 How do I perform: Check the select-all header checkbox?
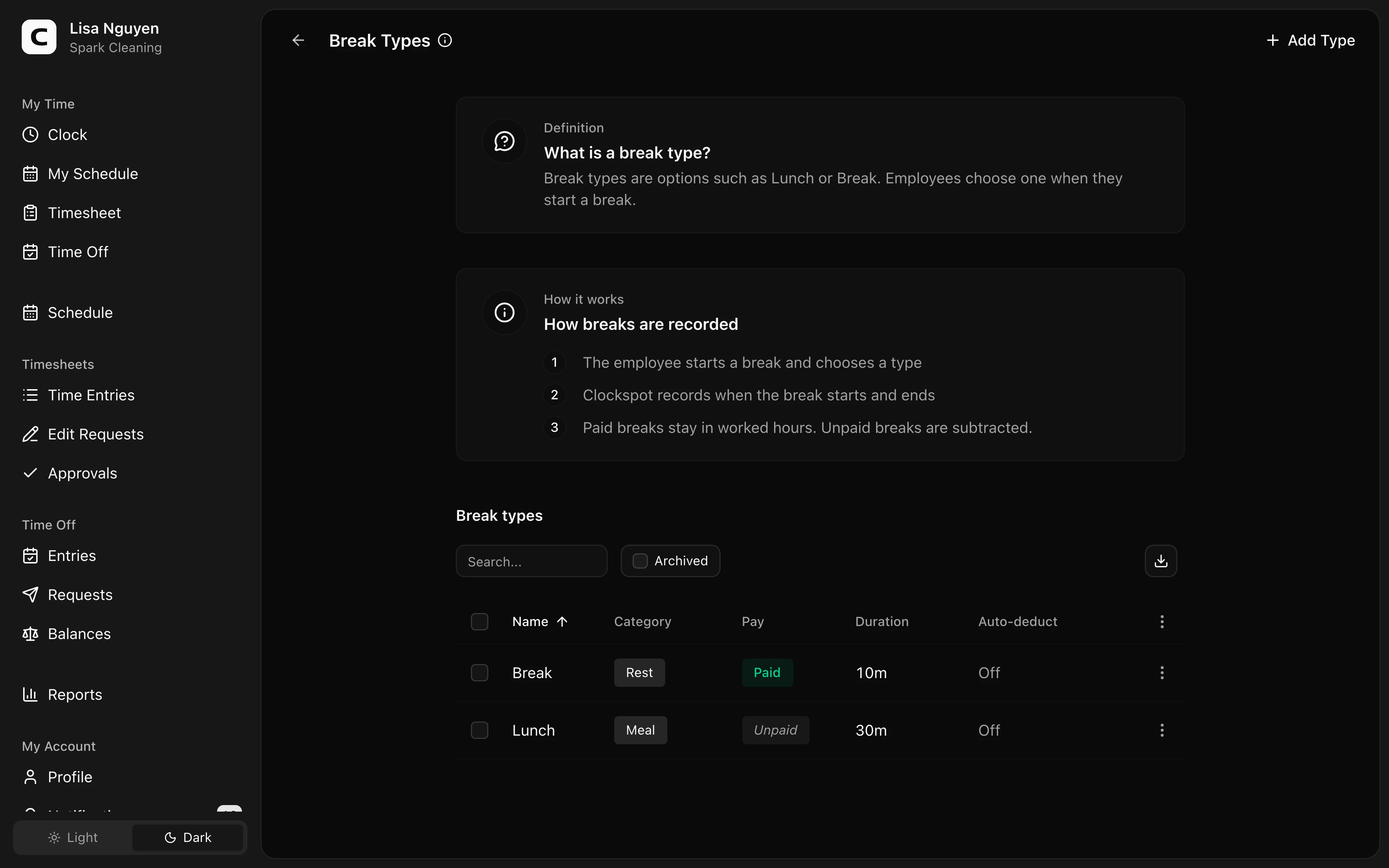(479, 622)
